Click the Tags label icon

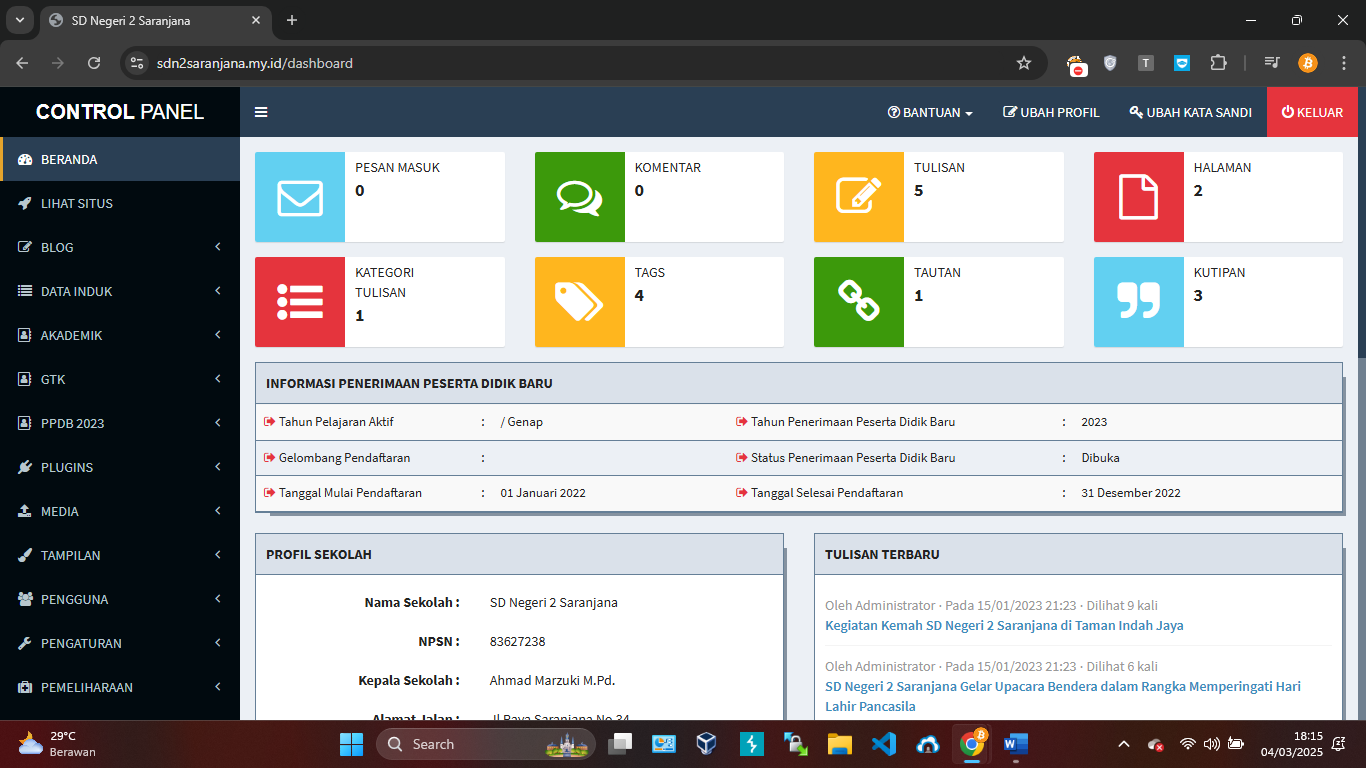point(580,302)
